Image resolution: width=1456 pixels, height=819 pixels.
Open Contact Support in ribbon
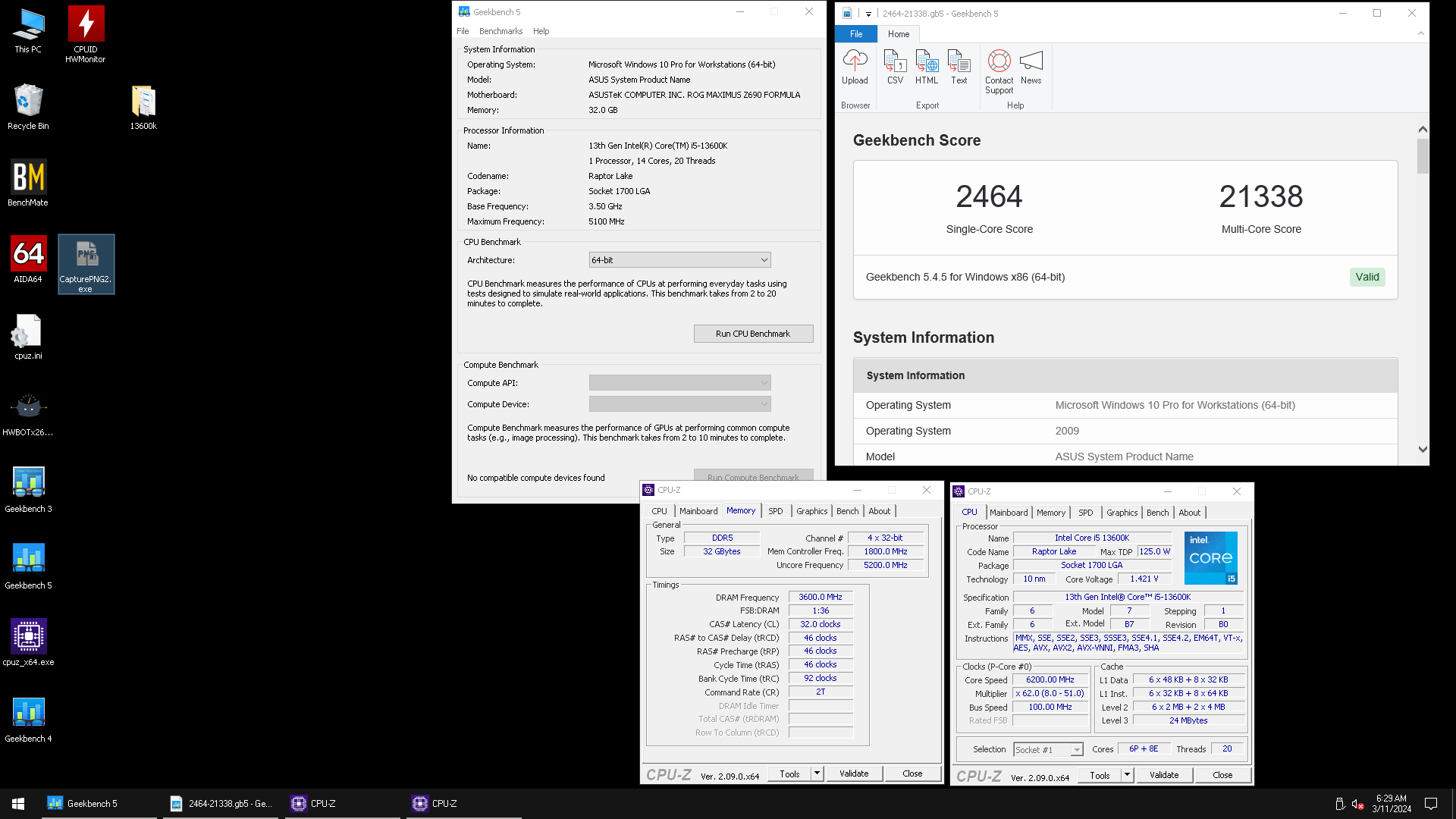click(x=999, y=72)
